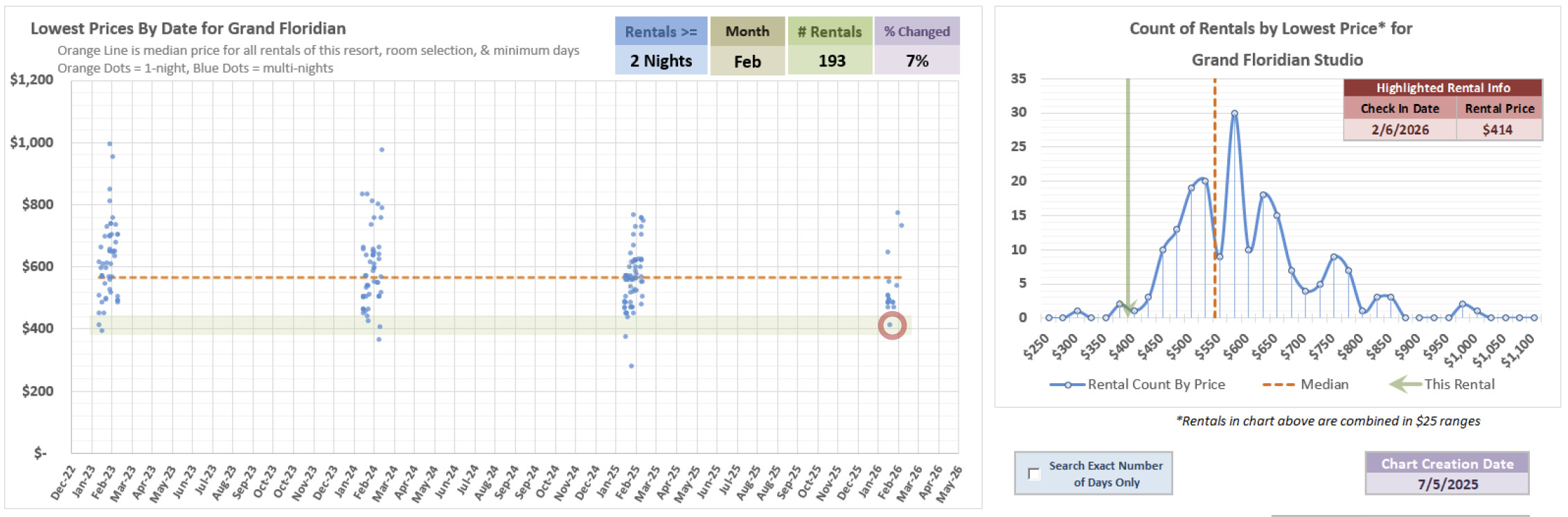Select the '# Rentals' header cell
The width and height of the screenshot is (1568, 517).
pos(830,32)
